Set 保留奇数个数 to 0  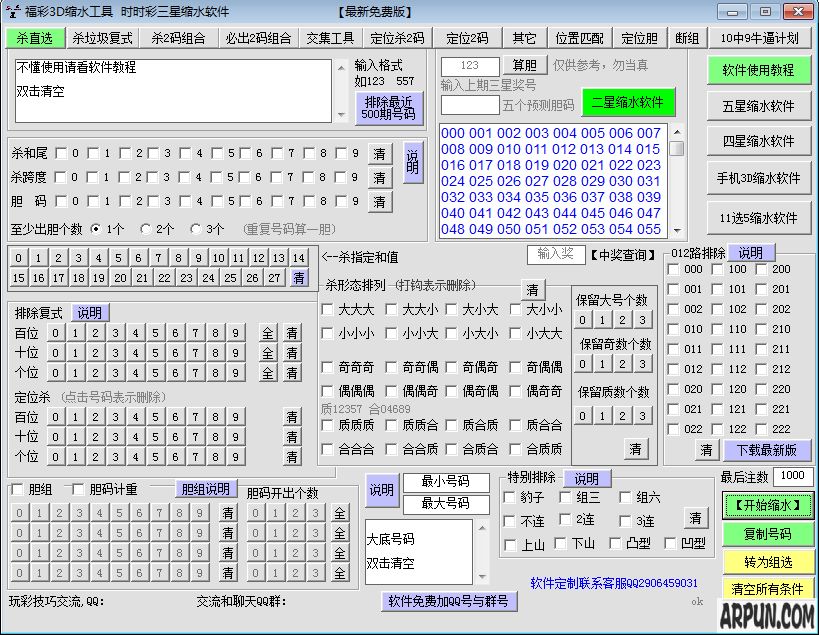582,364
